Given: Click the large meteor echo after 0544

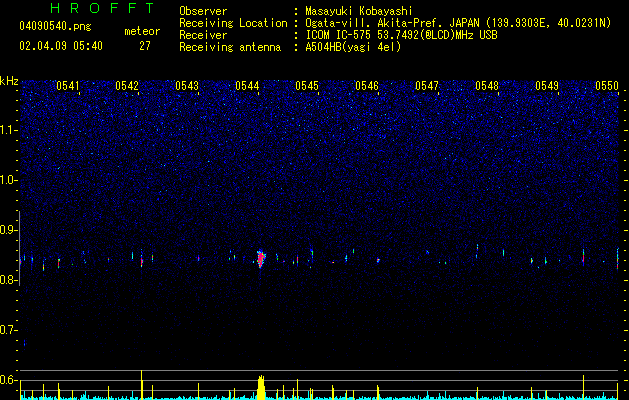Looking at the screenshot, I should tap(261, 259).
